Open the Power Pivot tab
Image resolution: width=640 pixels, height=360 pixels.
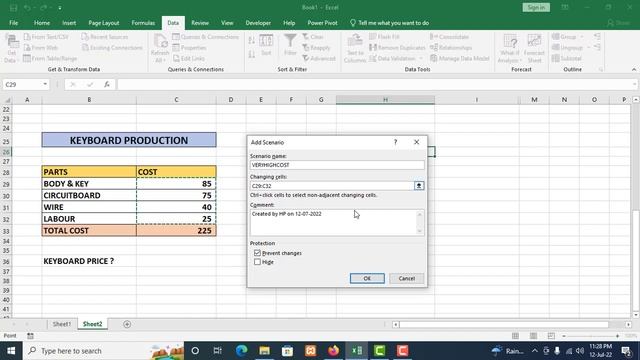pyautogui.click(x=322, y=23)
